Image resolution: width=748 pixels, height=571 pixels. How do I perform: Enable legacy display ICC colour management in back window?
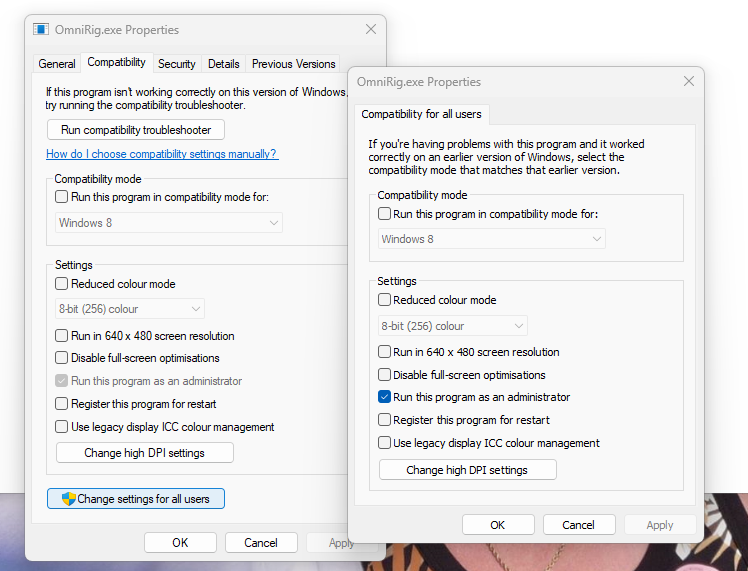tap(62, 426)
